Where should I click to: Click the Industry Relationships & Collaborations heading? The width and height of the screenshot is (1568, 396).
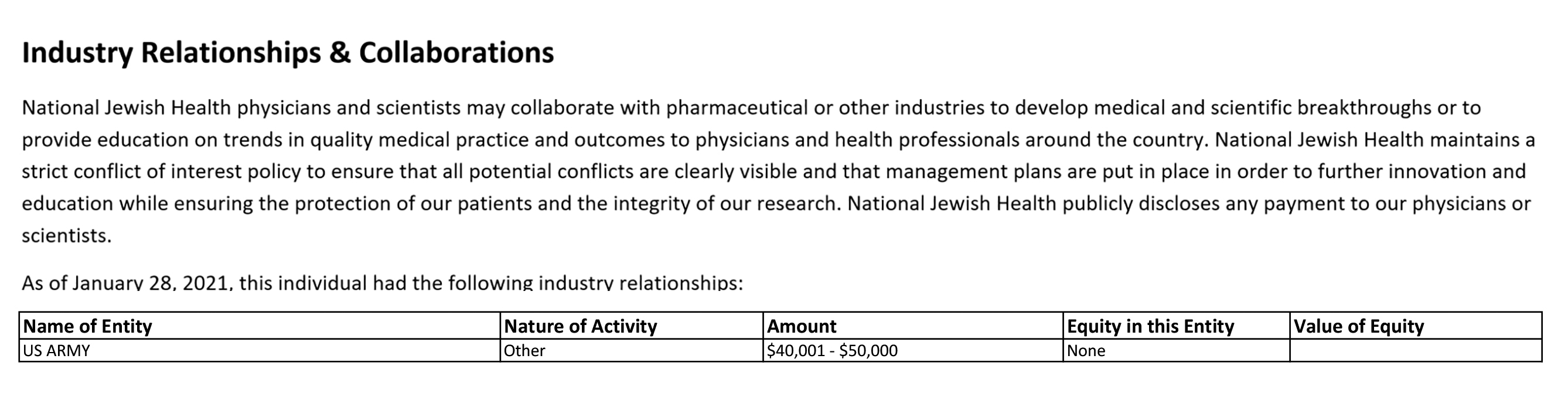(x=288, y=53)
